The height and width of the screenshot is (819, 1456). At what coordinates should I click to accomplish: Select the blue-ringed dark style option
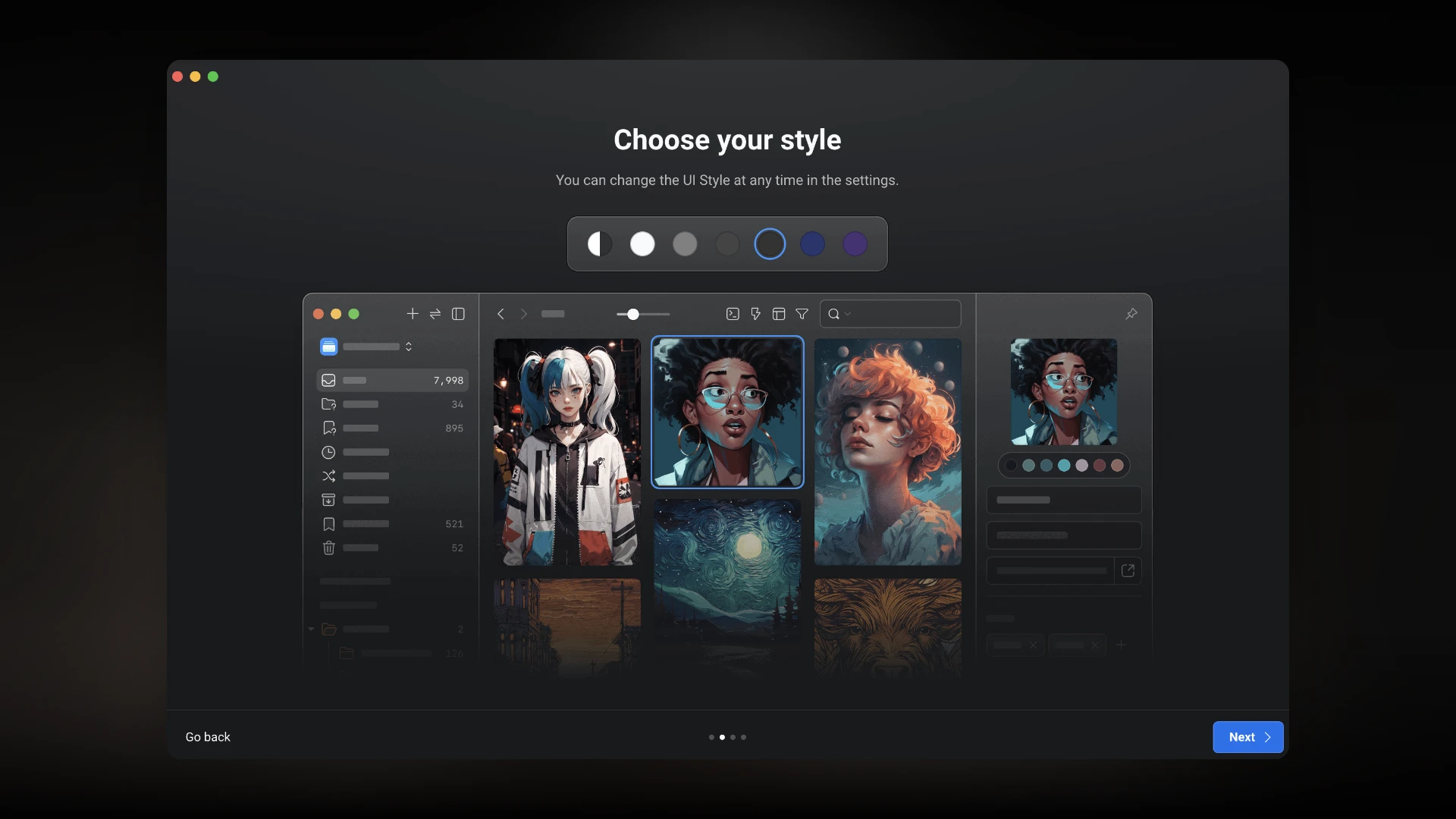coord(770,244)
